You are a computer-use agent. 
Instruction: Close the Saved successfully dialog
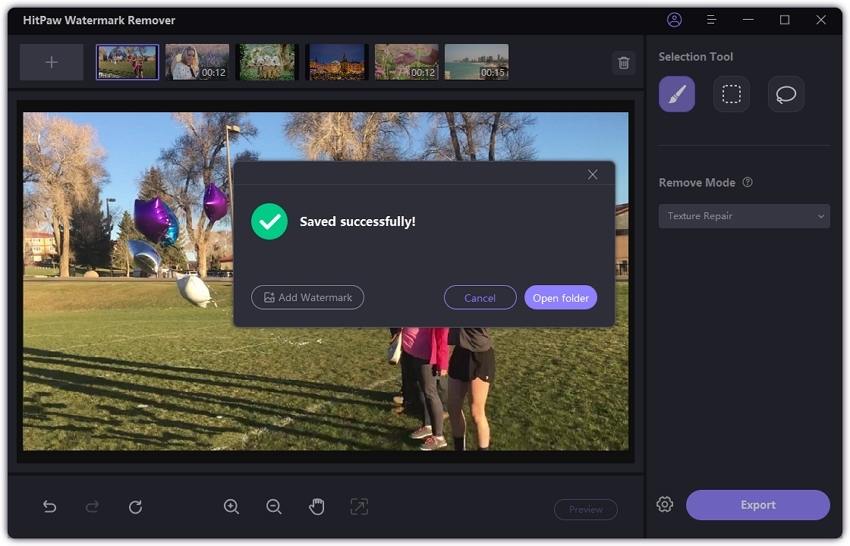pos(593,175)
